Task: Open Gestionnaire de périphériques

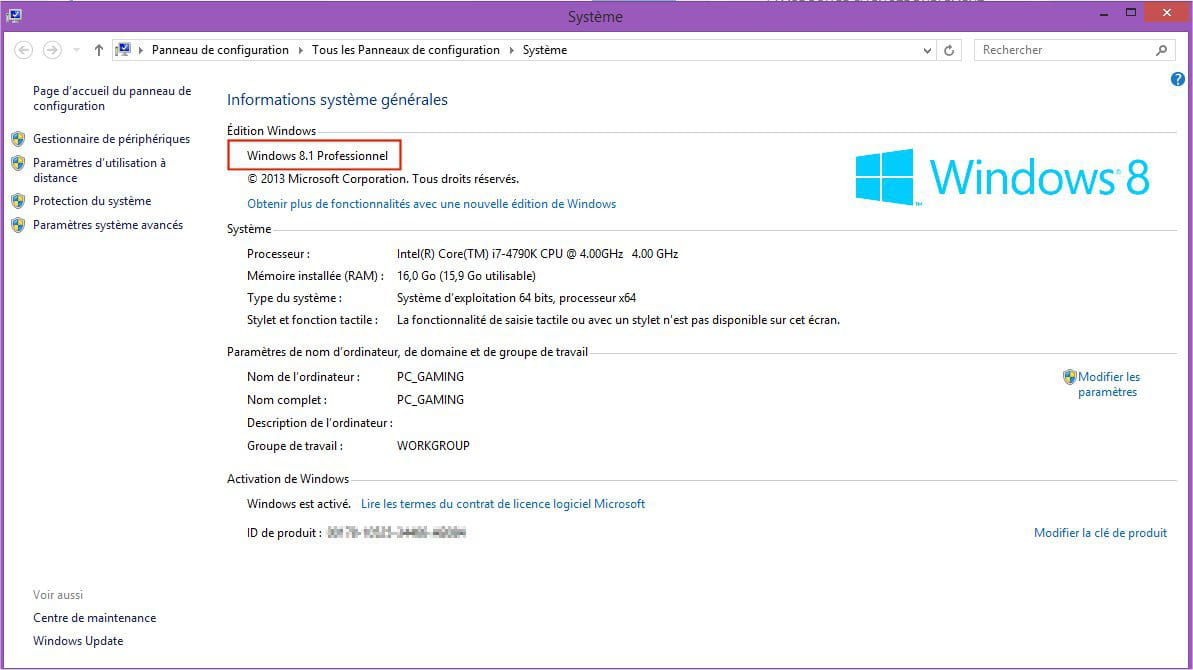Action: (111, 139)
